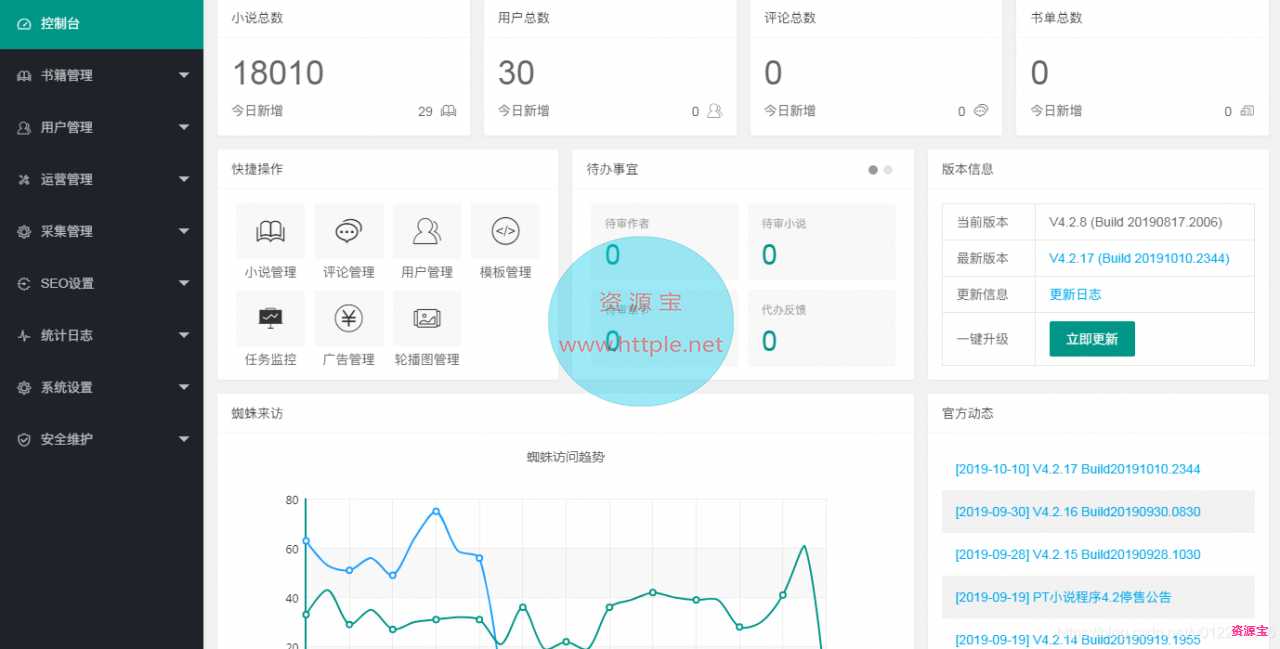This screenshot has width=1280, height=649.
Task: Click the 安全维护 shield icon in the sidebar
Action: pyautogui.click(x=24, y=440)
